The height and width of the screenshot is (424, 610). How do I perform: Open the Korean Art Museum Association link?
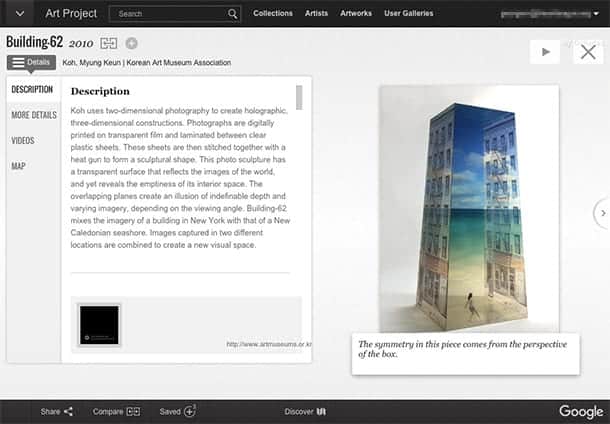tap(179, 62)
